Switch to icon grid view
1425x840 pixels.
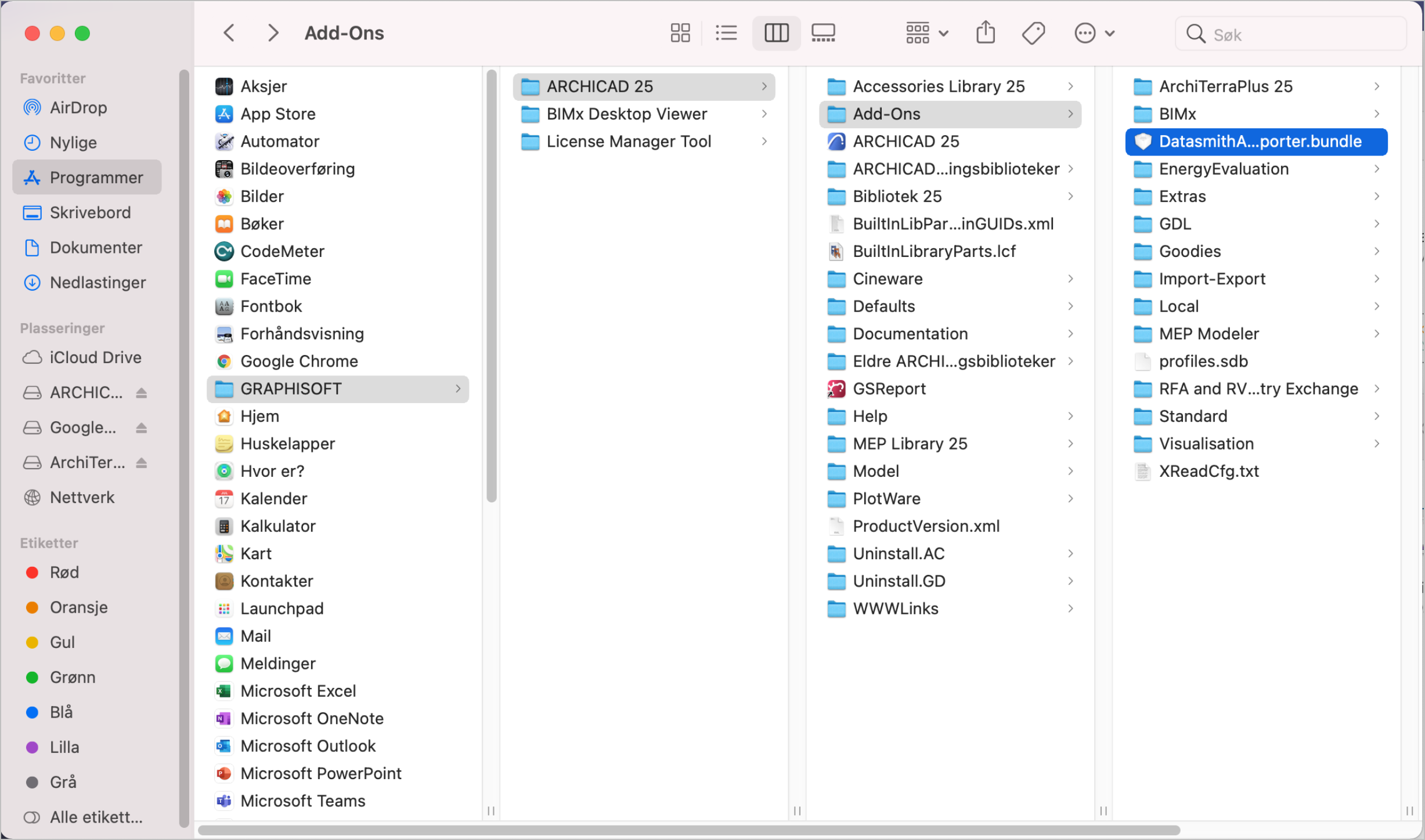[x=680, y=33]
